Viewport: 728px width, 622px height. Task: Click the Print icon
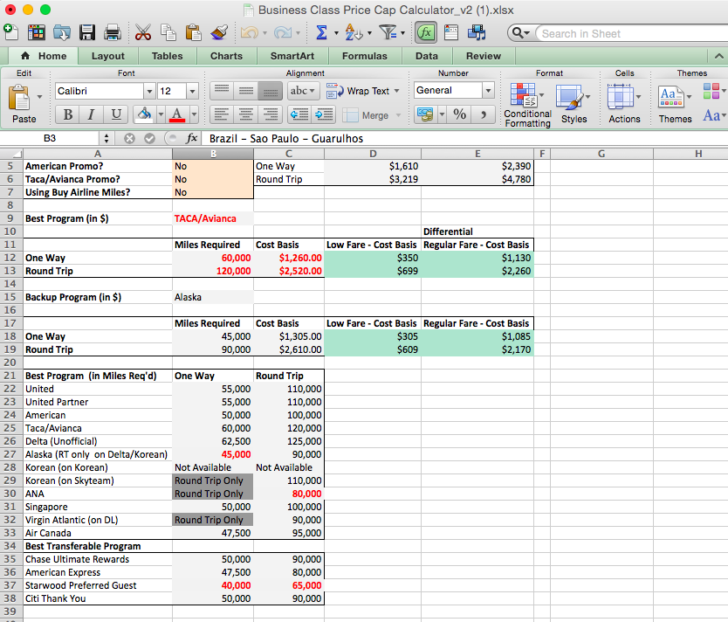(x=112, y=33)
